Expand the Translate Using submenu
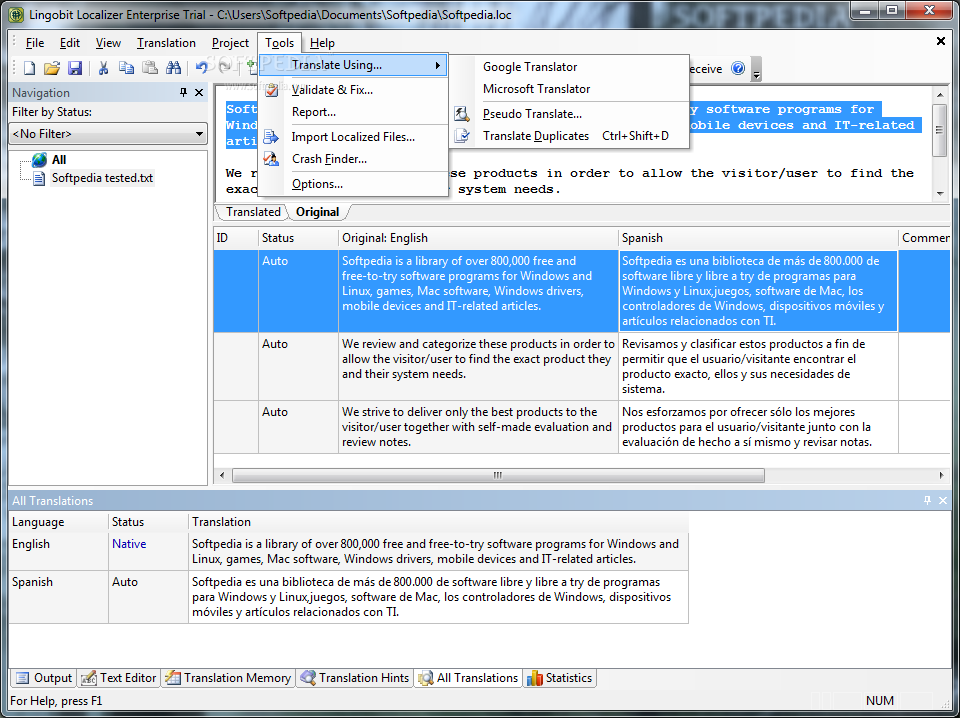 354,65
